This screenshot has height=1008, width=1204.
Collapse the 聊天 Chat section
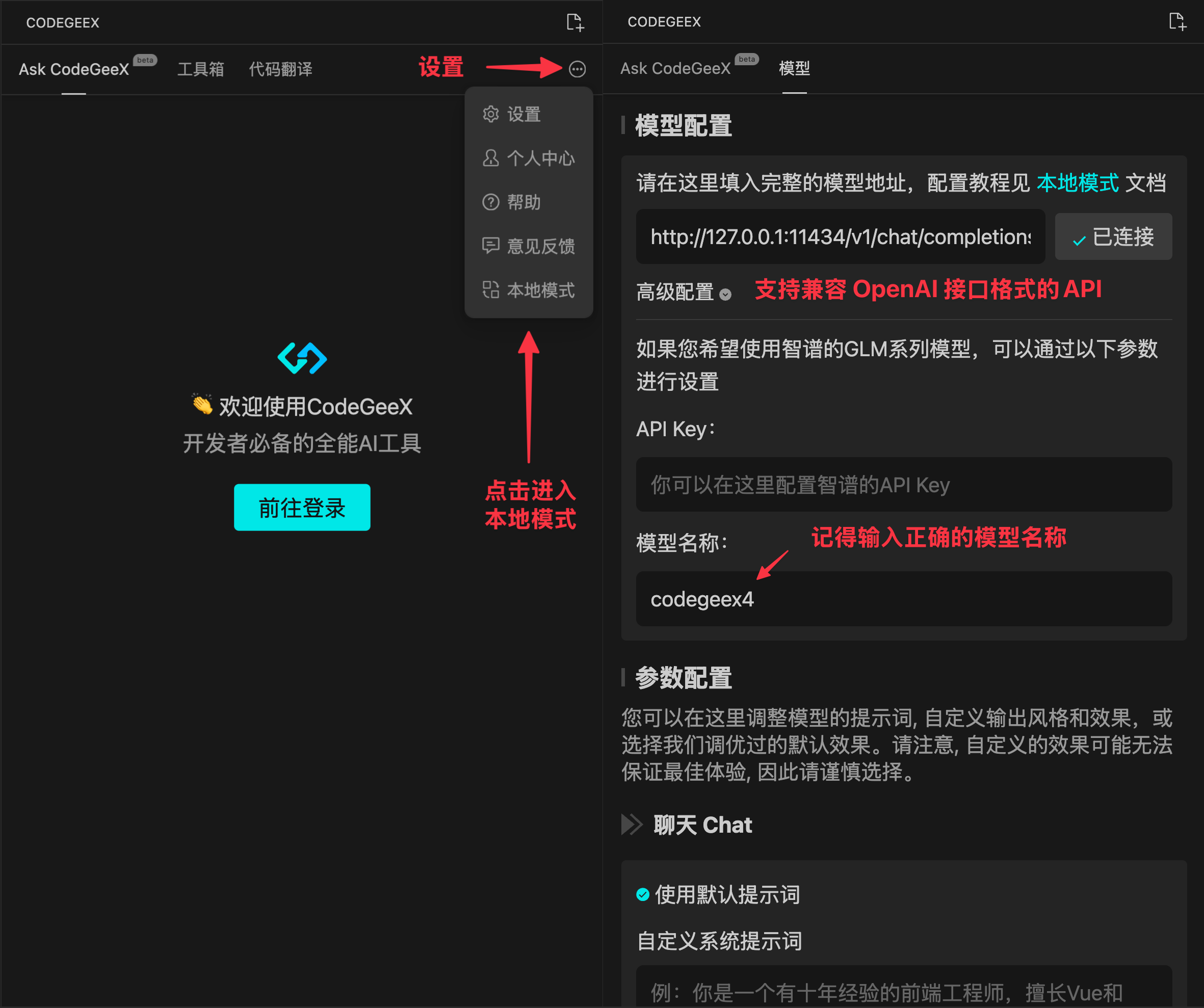click(x=634, y=825)
